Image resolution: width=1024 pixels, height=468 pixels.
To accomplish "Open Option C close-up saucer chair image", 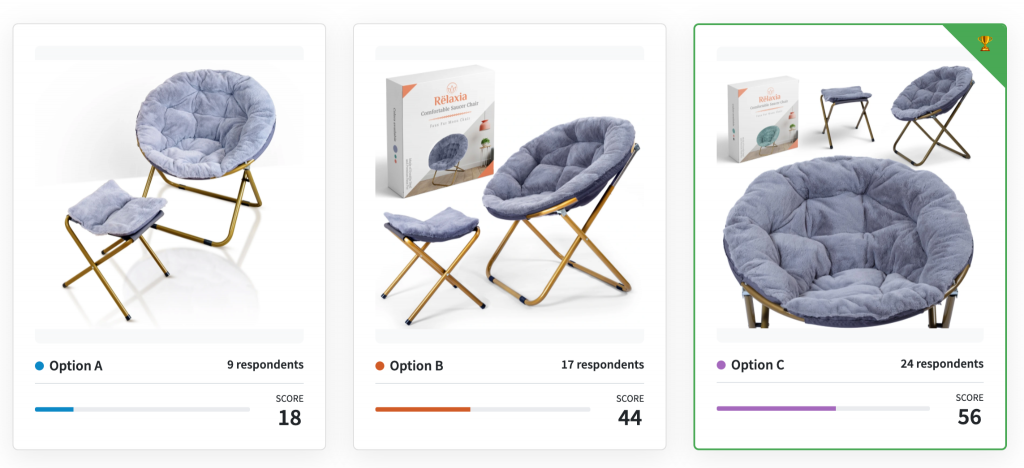I will click(x=850, y=195).
